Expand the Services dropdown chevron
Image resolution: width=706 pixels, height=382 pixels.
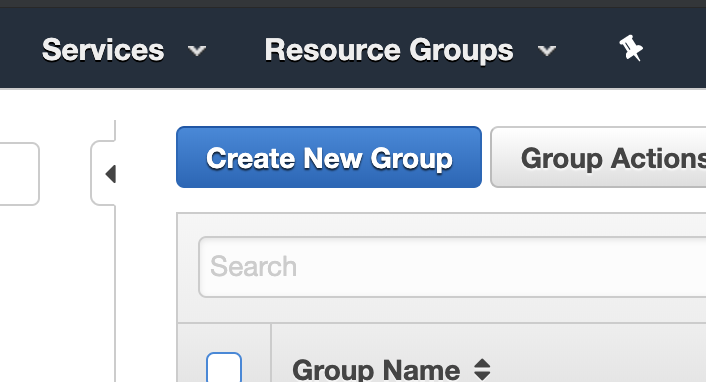tap(197, 50)
